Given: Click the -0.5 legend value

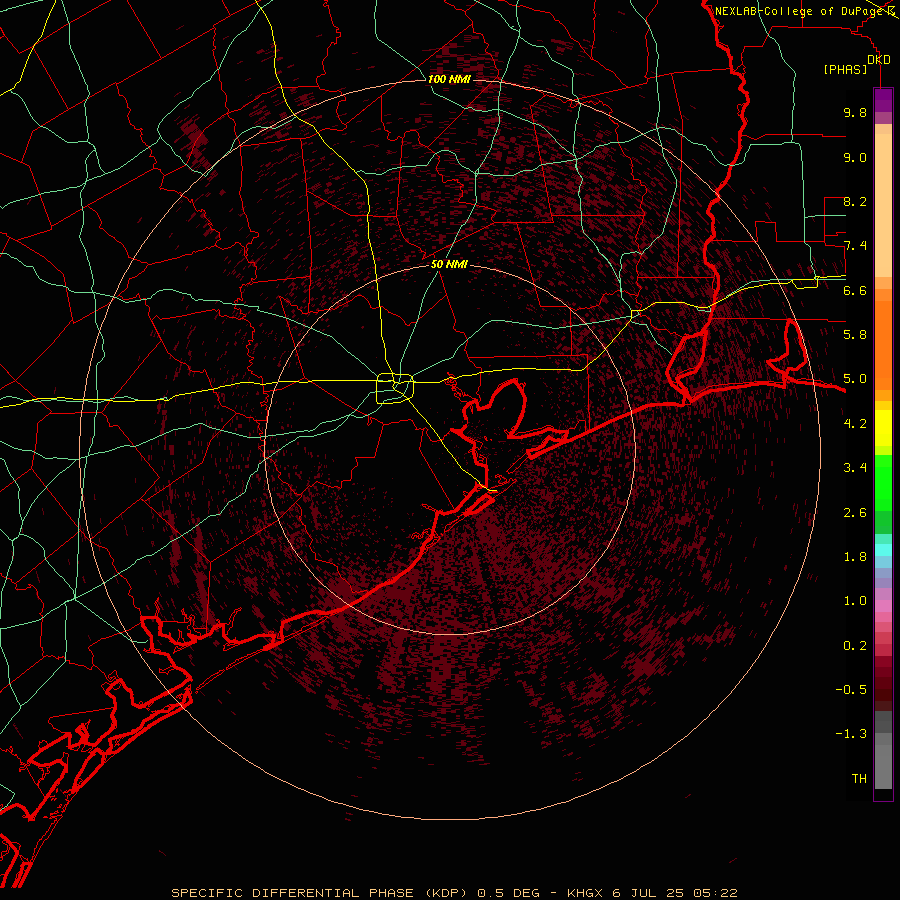Looking at the screenshot, I should tap(851, 690).
